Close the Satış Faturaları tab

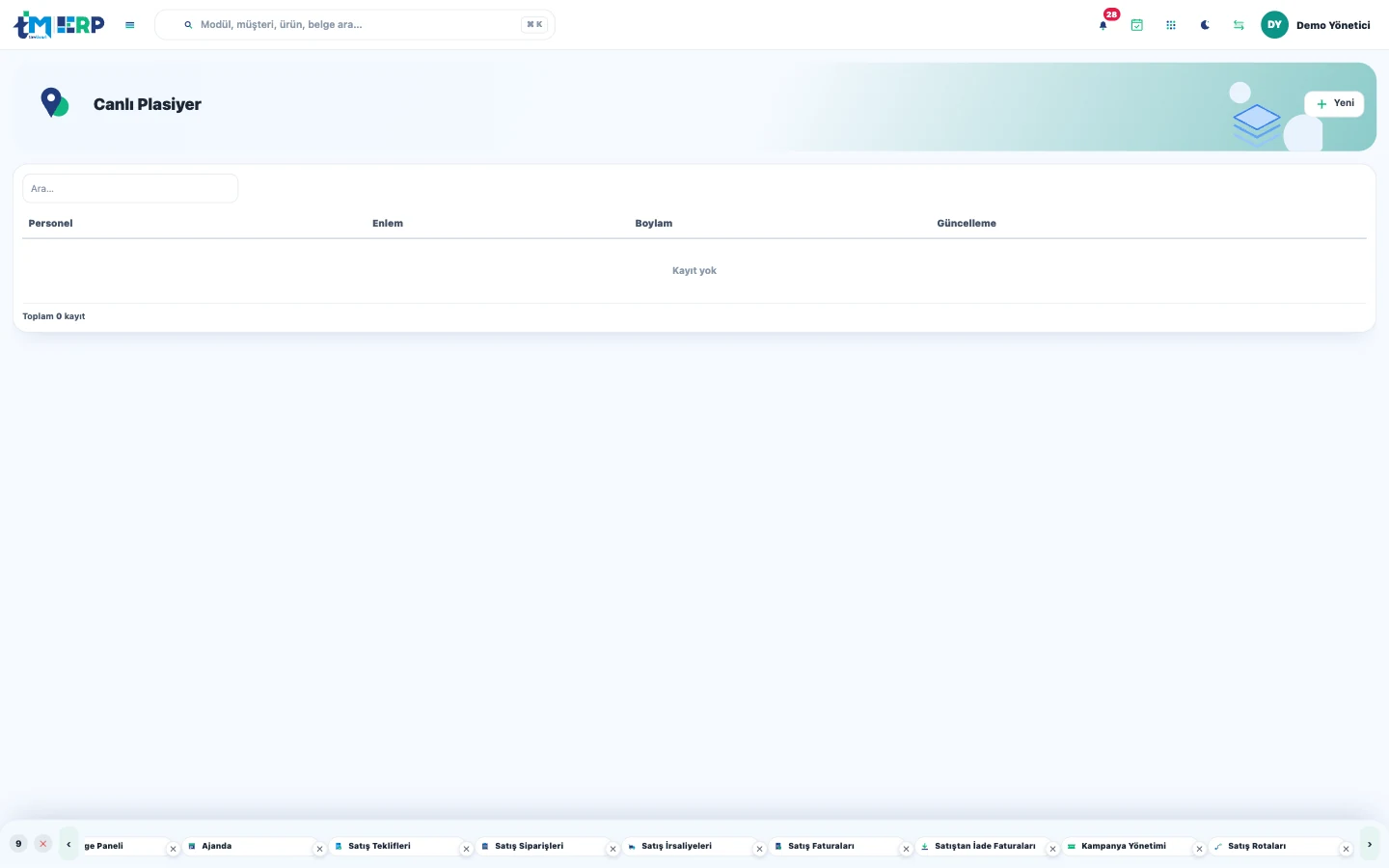pyautogui.click(x=907, y=850)
